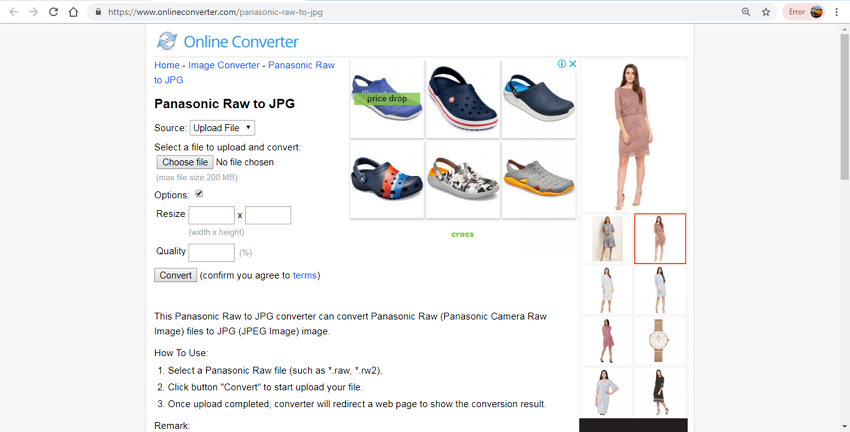Open the ad info icon
Screen dimensions: 850x432
[562, 64]
